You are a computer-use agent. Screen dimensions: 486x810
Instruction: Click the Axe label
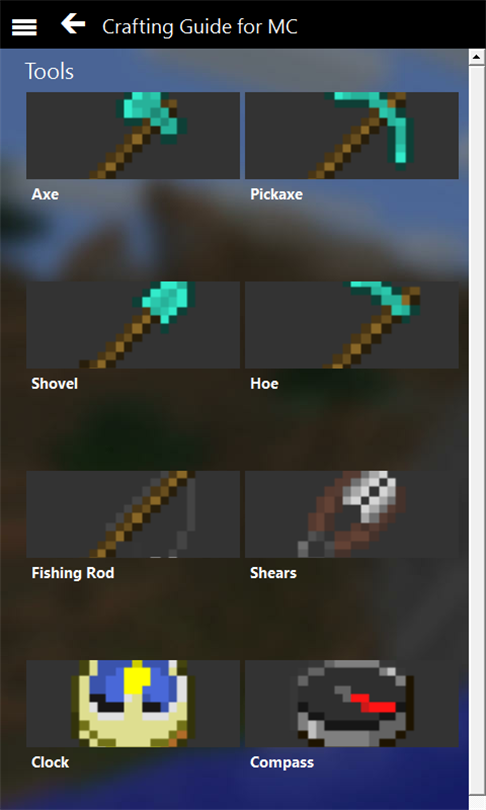coord(45,194)
